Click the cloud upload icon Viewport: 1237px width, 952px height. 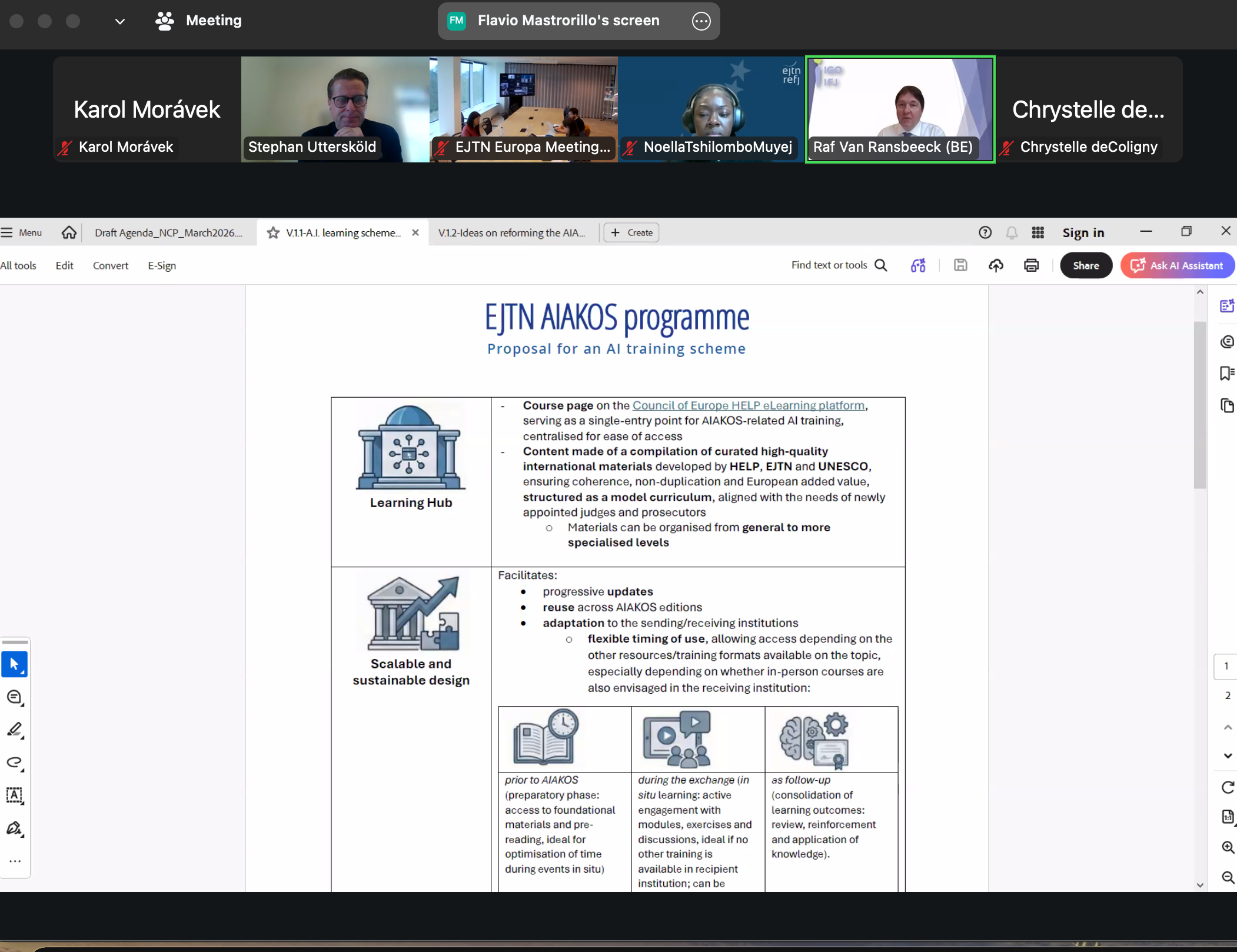(x=996, y=265)
